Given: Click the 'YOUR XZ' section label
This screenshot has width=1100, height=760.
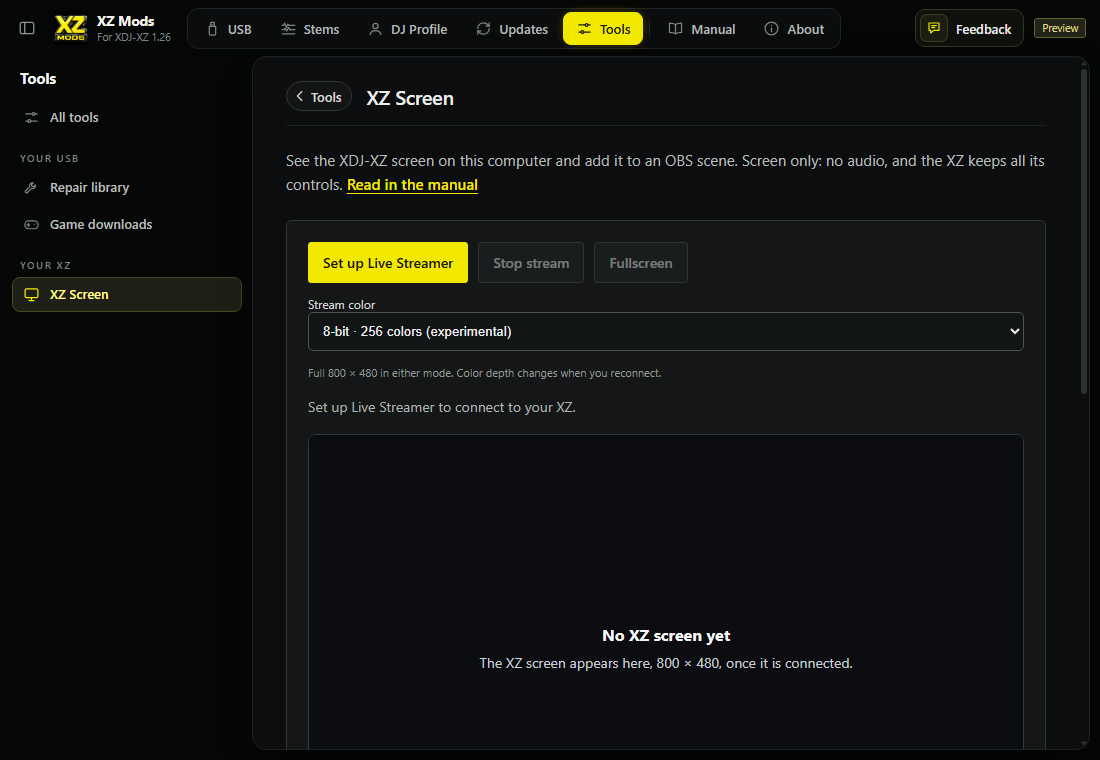Looking at the screenshot, I should tap(46, 265).
